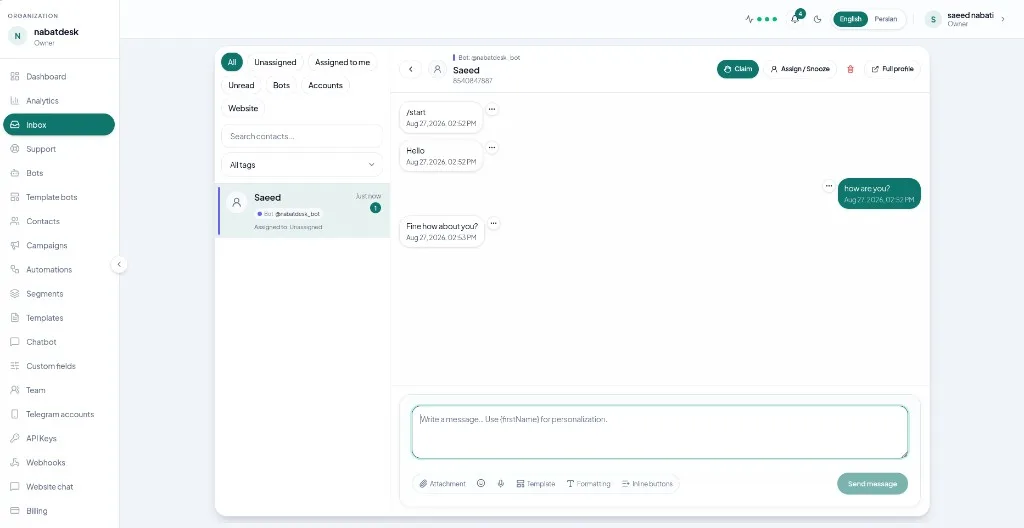Open the emoji picker
Image resolution: width=1024 pixels, height=528 pixels.
click(x=481, y=484)
